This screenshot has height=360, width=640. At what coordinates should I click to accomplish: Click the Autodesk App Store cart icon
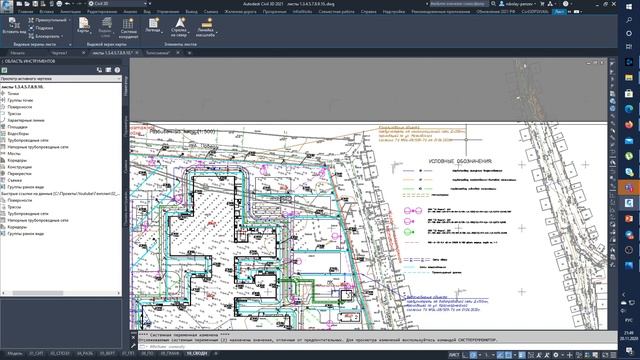click(x=542, y=4)
